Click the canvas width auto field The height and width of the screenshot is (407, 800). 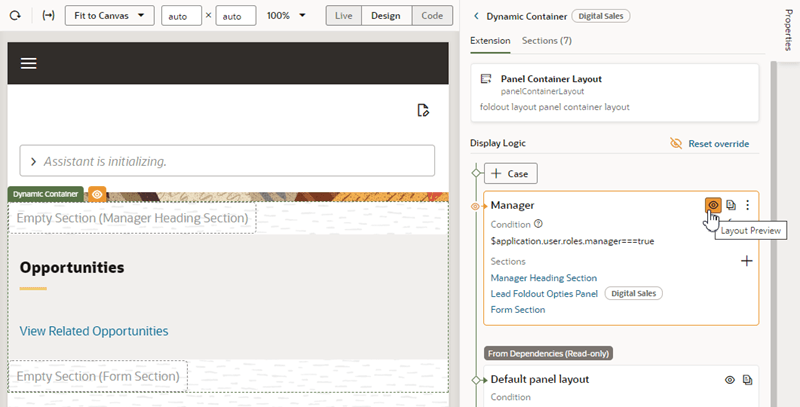tap(181, 16)
